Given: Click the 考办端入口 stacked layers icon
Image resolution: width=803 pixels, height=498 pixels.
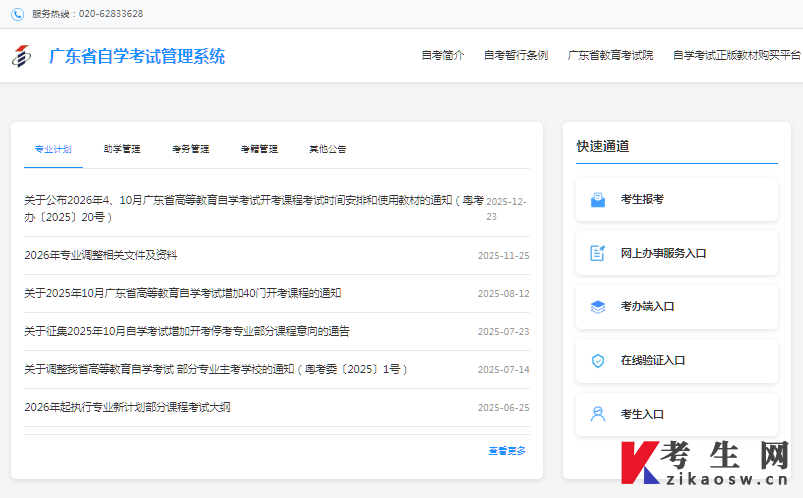Looking at the screenshot, I should [x=598, y=306].
